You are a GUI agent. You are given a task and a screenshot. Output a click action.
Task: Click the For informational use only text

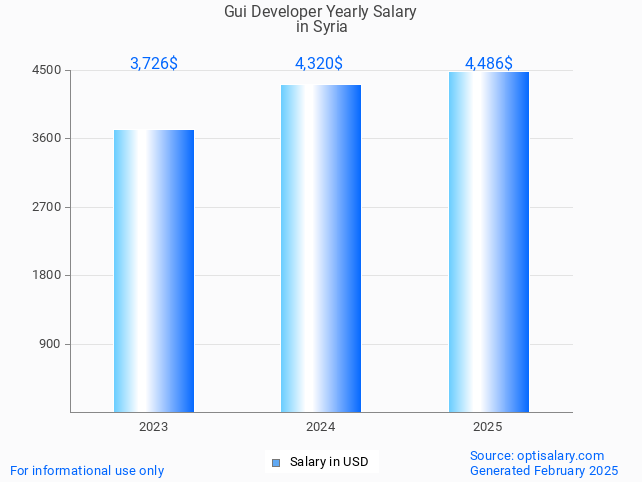pos(87,470)
